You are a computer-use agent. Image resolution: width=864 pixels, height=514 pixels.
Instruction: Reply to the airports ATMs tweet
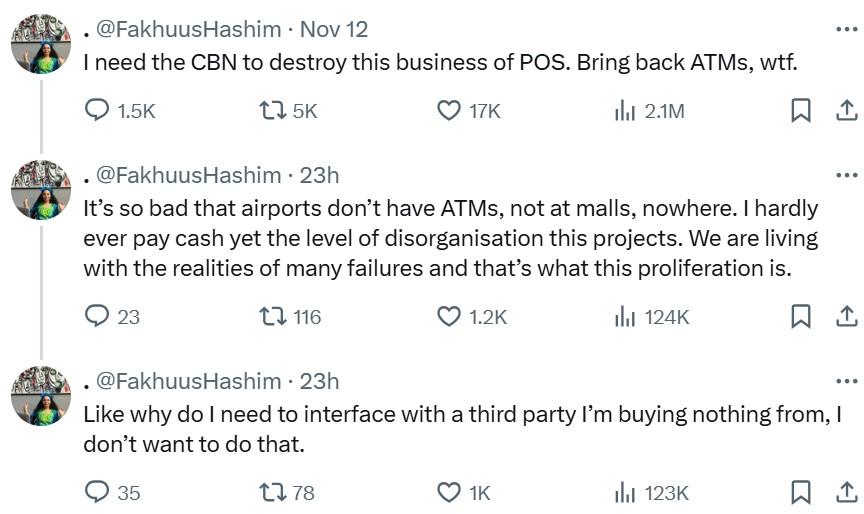(96, 316)
